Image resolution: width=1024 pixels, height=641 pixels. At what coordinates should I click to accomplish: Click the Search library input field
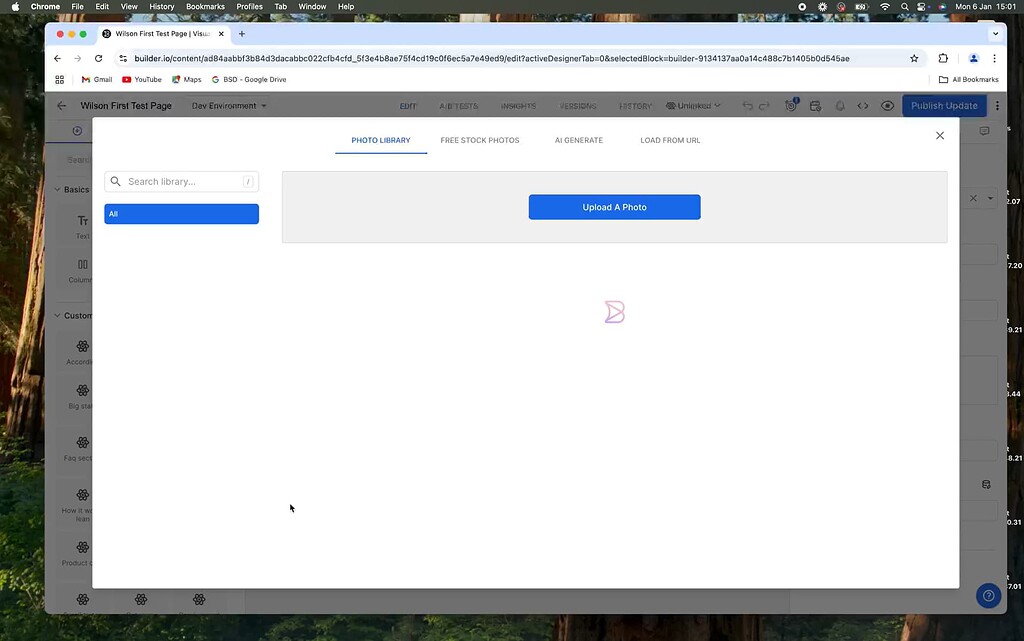click(x=180, y=182)
